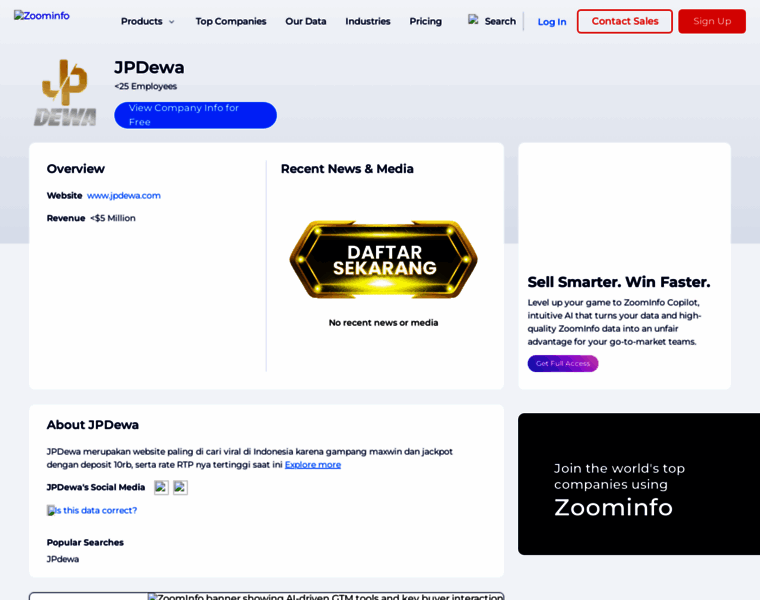Click the No recent news or media text

pos(383,323)
